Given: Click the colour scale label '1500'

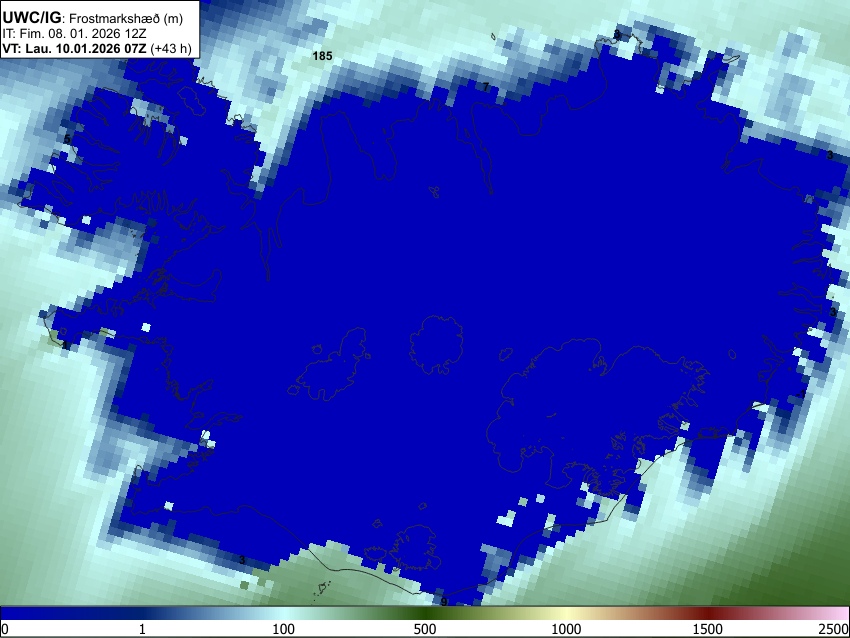Looking at the screenshot, I should point(708,629).
